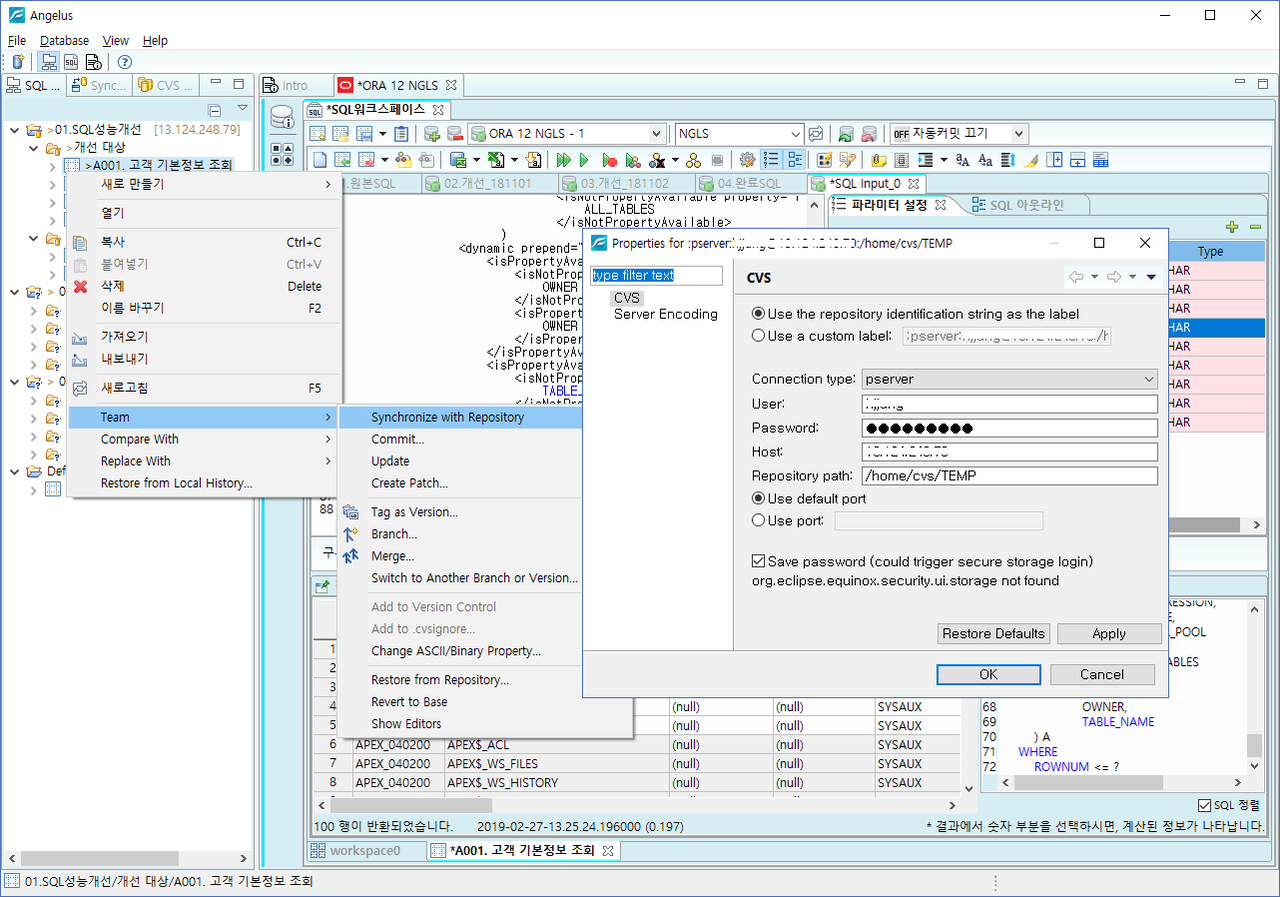The height and width of the screenshot is (897, 1280).
Task: Collapse the '01.SQL성능개선' tree node
Action: 15,130
